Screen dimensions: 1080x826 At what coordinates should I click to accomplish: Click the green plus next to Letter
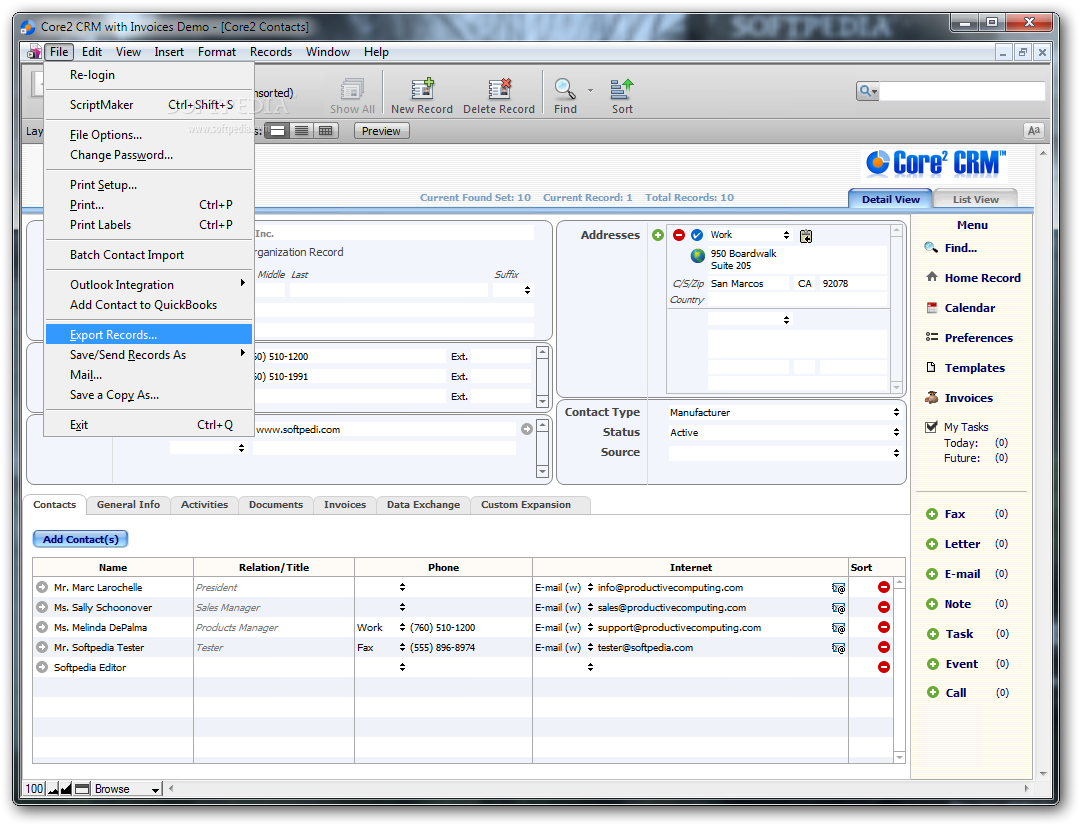pyautogui.click(x=932, y=544)
